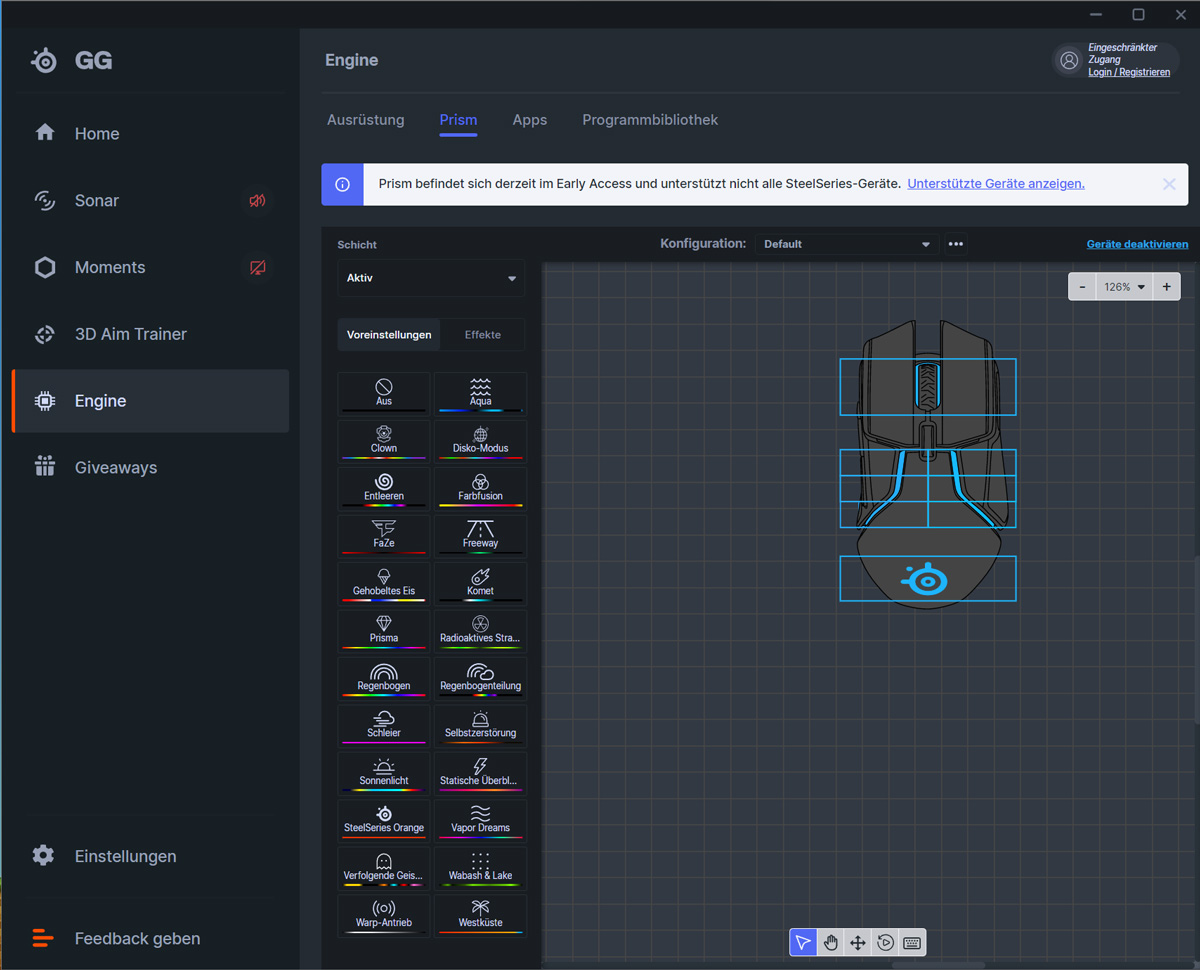Click the Geräte deaktivieren link
This screenshot has height=970, width=1200.
point(1137,244)
